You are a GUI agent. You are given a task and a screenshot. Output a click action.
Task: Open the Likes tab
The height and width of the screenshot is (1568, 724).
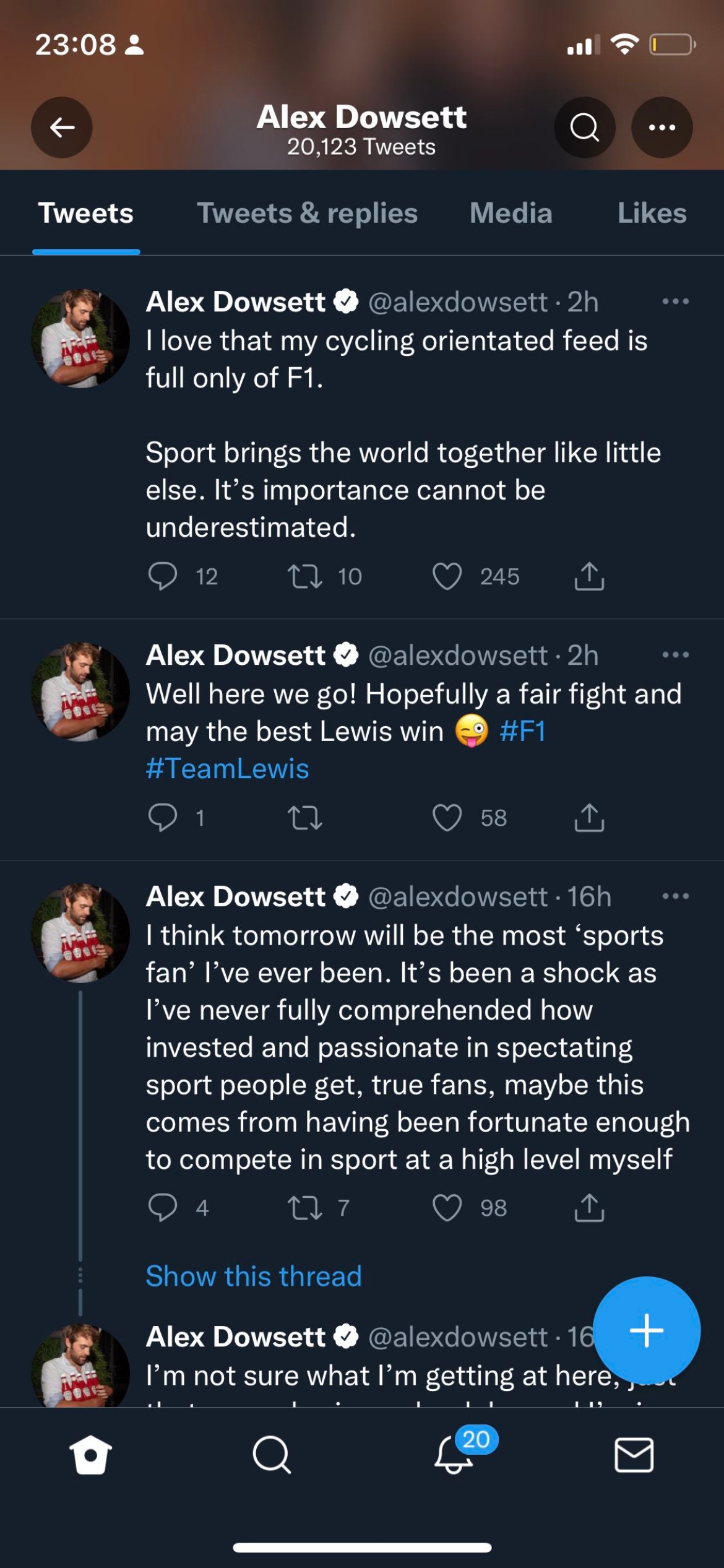click(x=652, y=214)
